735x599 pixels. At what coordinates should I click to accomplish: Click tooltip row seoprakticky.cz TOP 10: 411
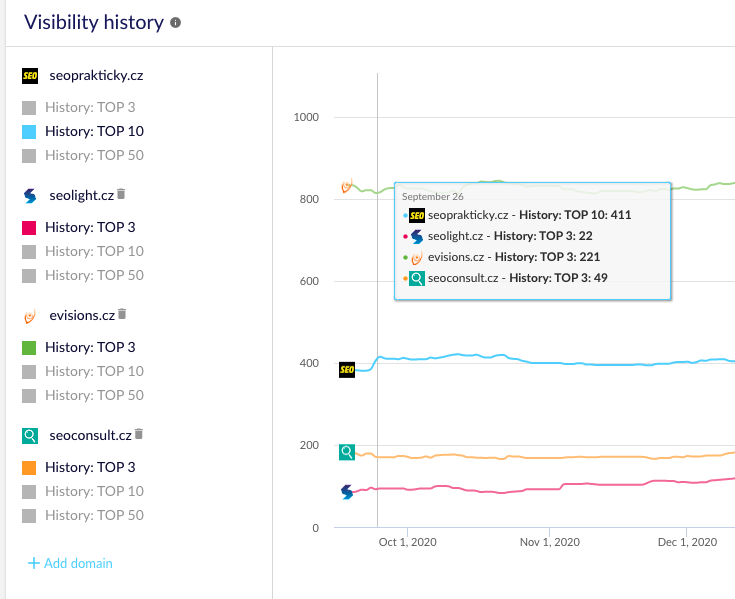(x=517, y=215)
